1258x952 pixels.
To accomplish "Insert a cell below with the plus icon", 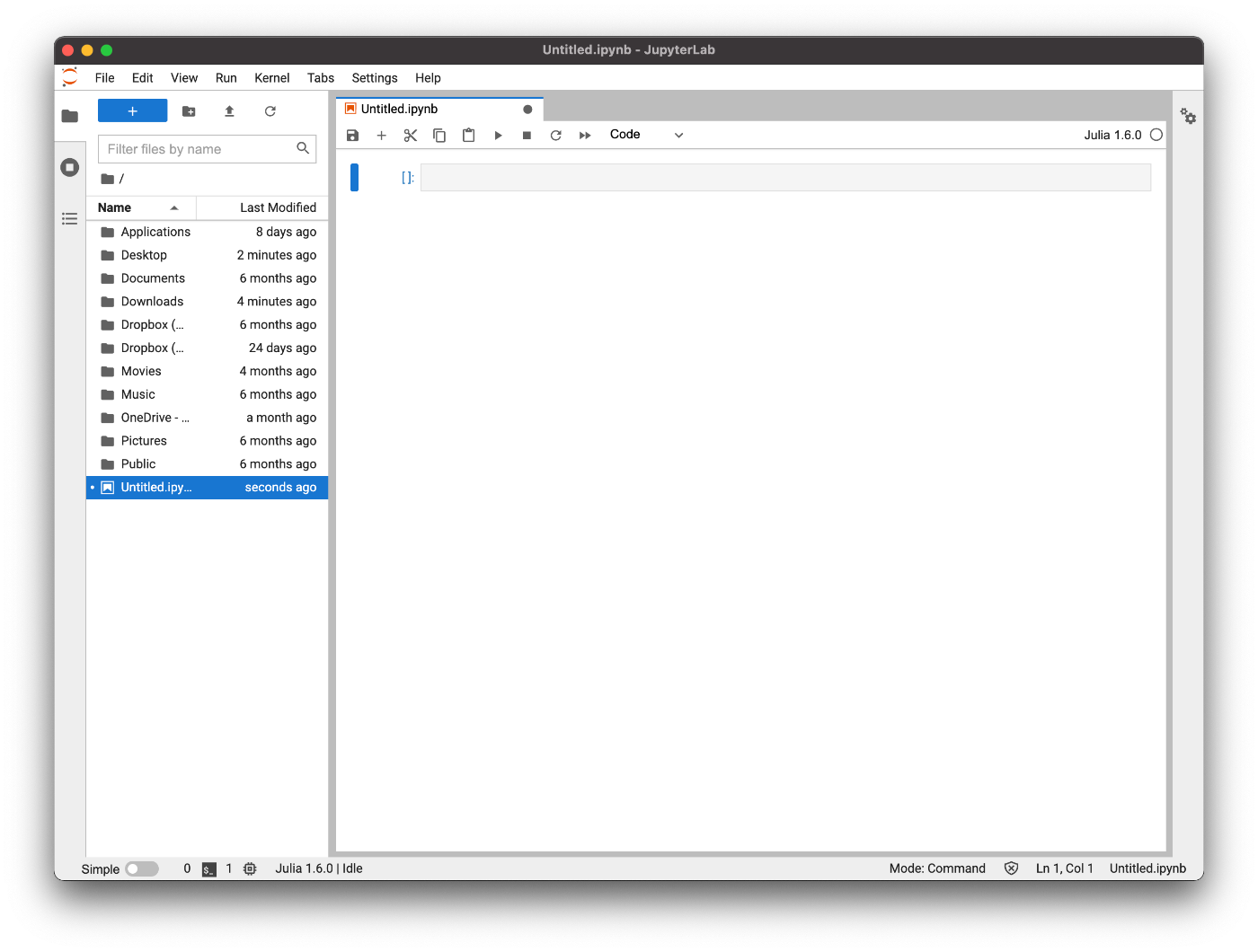I will (381, 136).
